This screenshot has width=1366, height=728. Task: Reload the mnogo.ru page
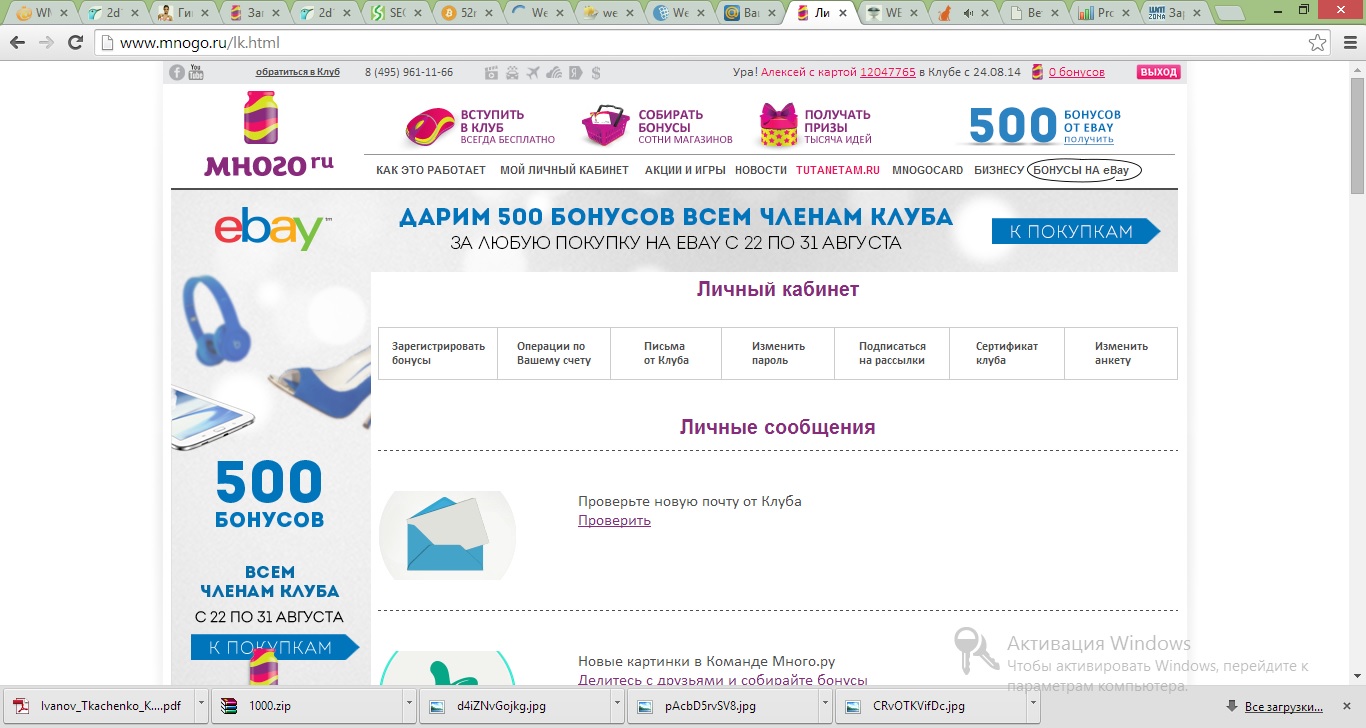[75, 43]
